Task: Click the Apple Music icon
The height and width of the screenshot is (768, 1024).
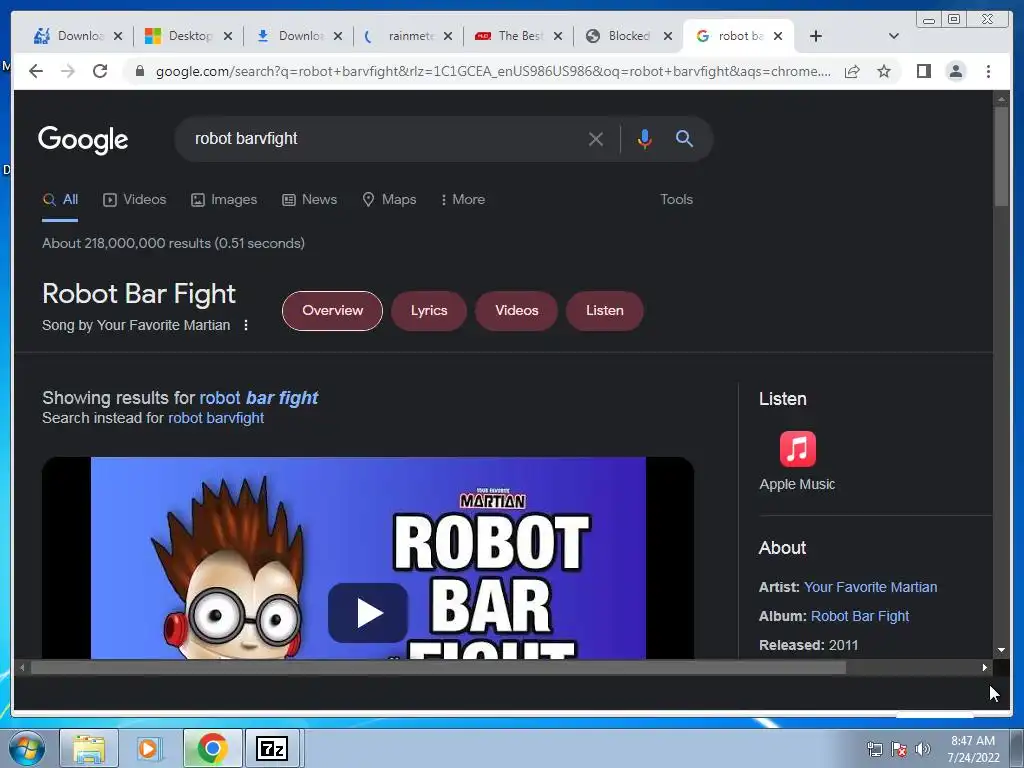Action: (797, 449)
